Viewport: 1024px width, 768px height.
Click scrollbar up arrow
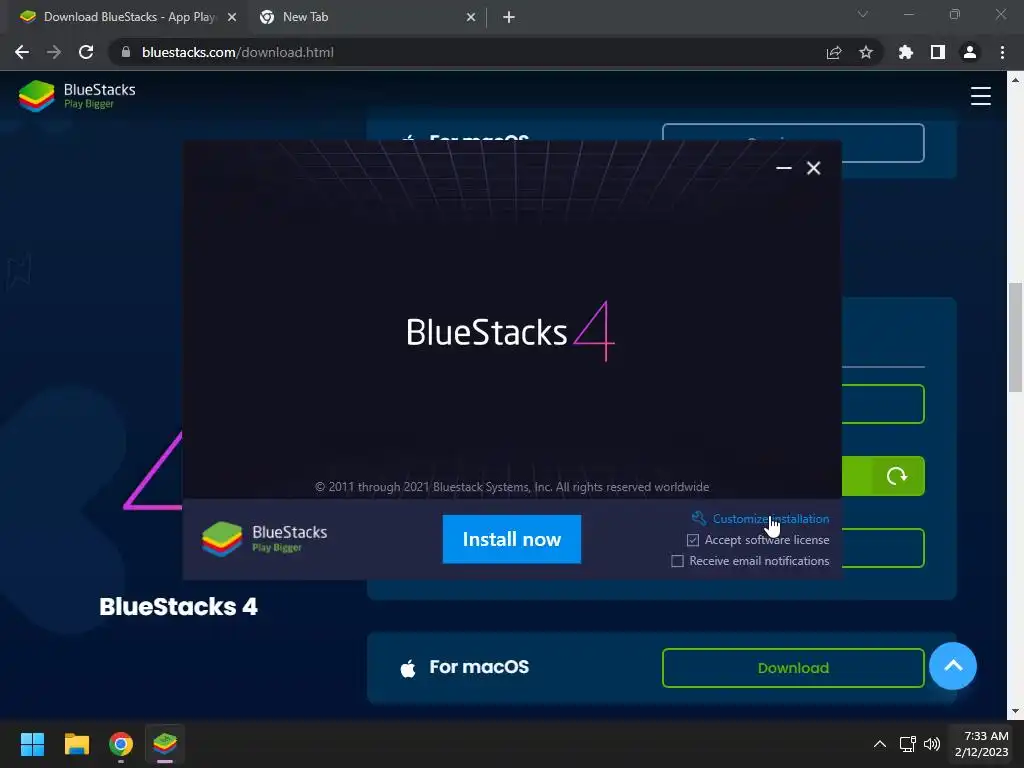1015,80
